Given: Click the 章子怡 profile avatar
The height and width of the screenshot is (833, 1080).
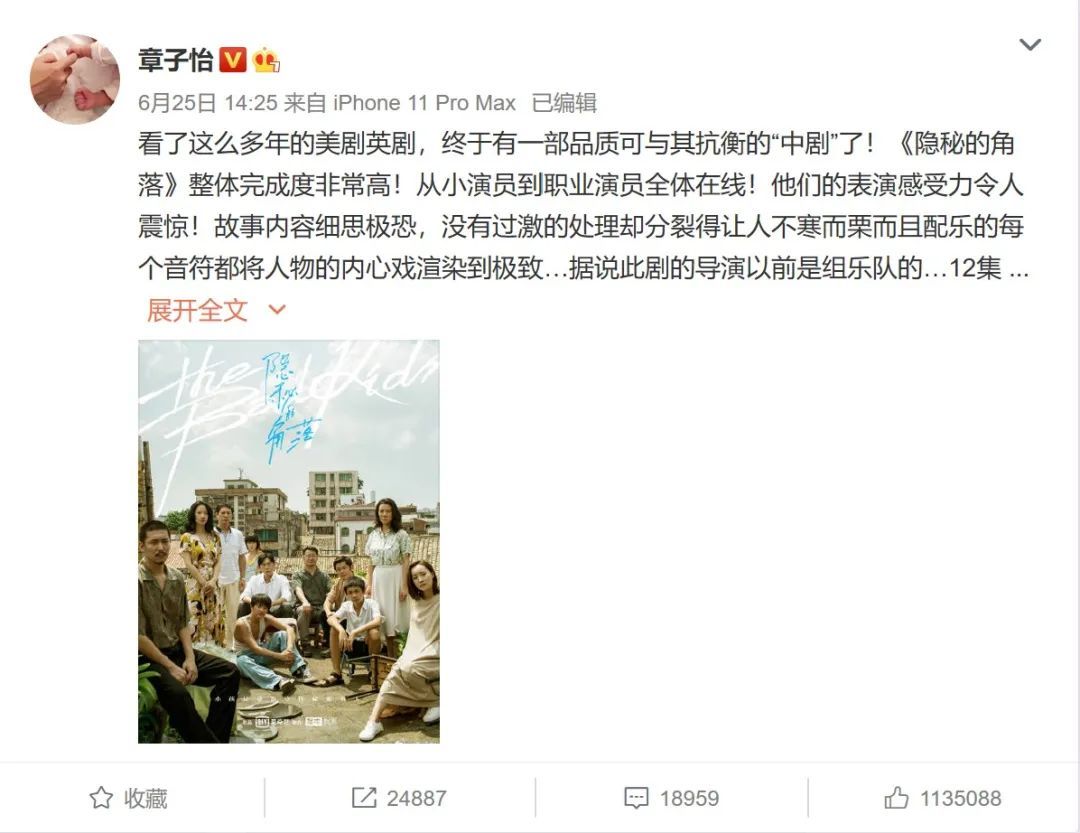Looking at the screenshot, I should click(75, 79).
